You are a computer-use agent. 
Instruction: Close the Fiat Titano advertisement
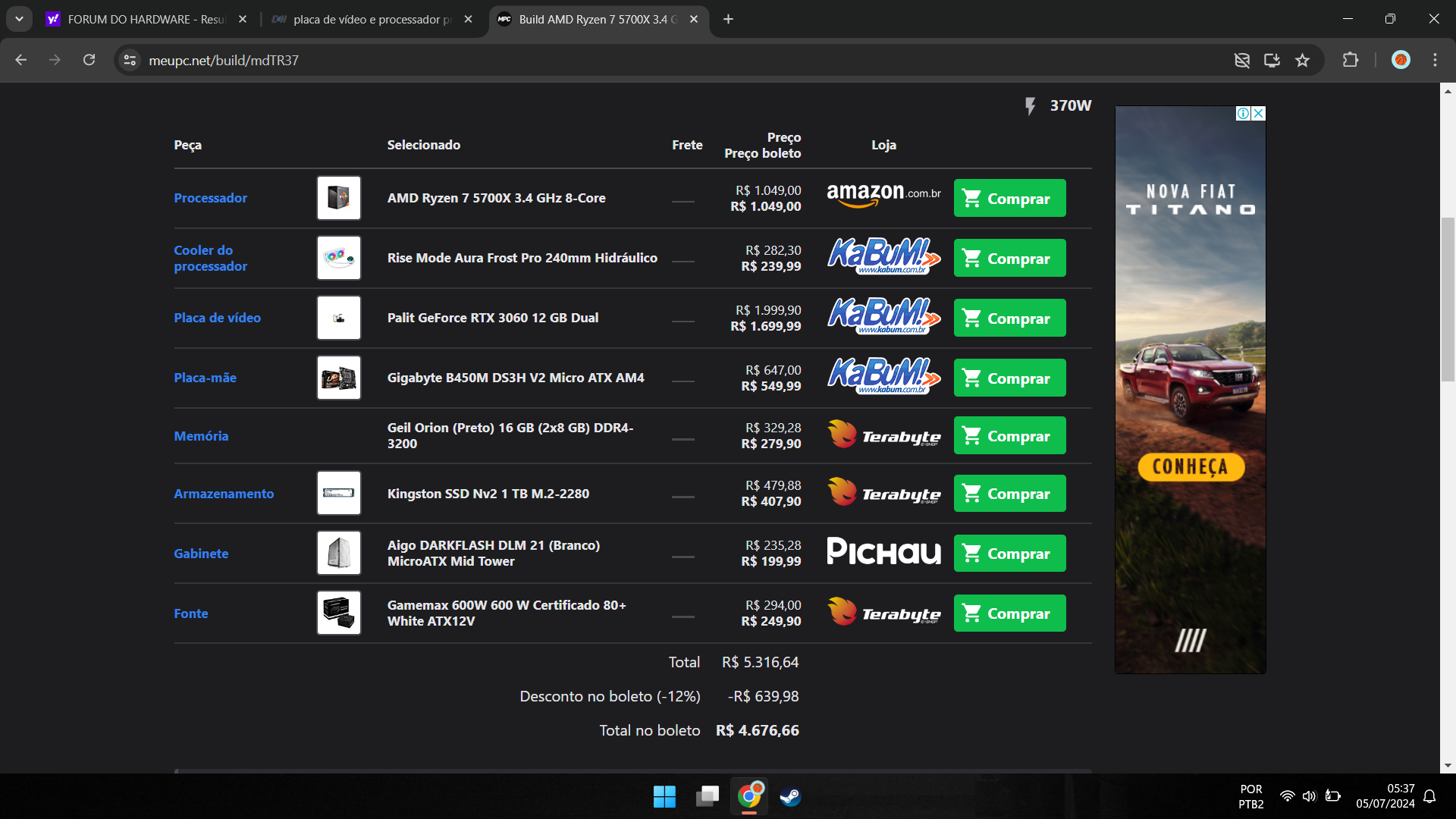pos(1259,113)
